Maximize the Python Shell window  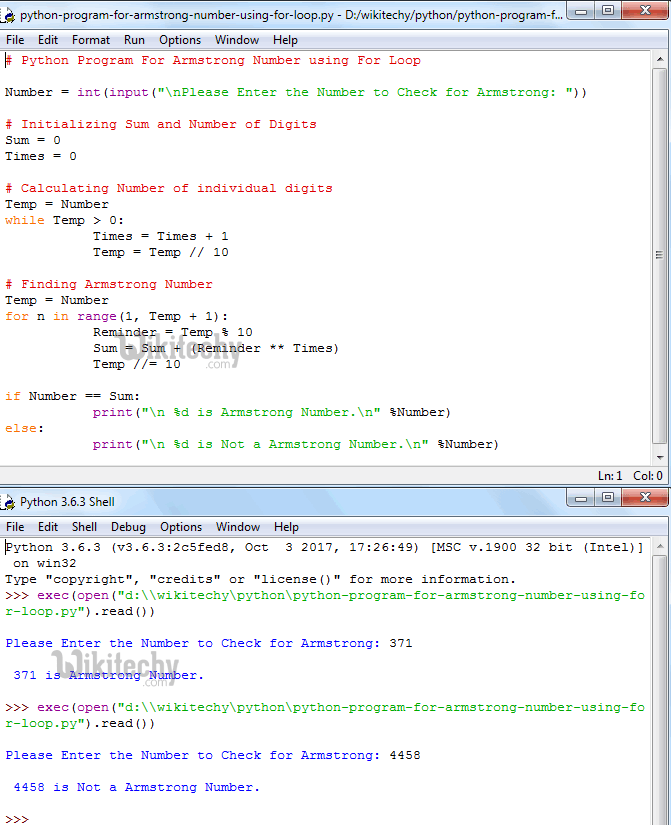pos(608,498)
